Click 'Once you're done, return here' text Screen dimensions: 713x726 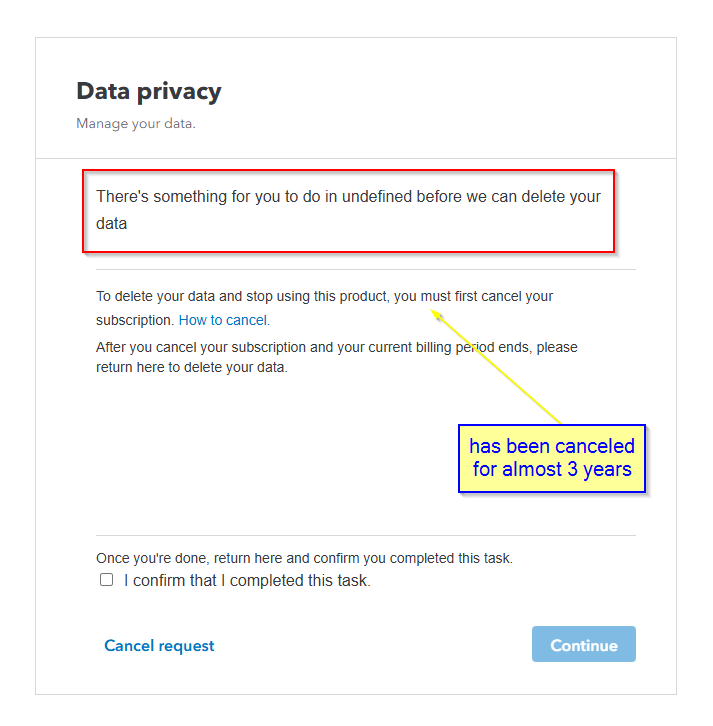coord(304,558)
